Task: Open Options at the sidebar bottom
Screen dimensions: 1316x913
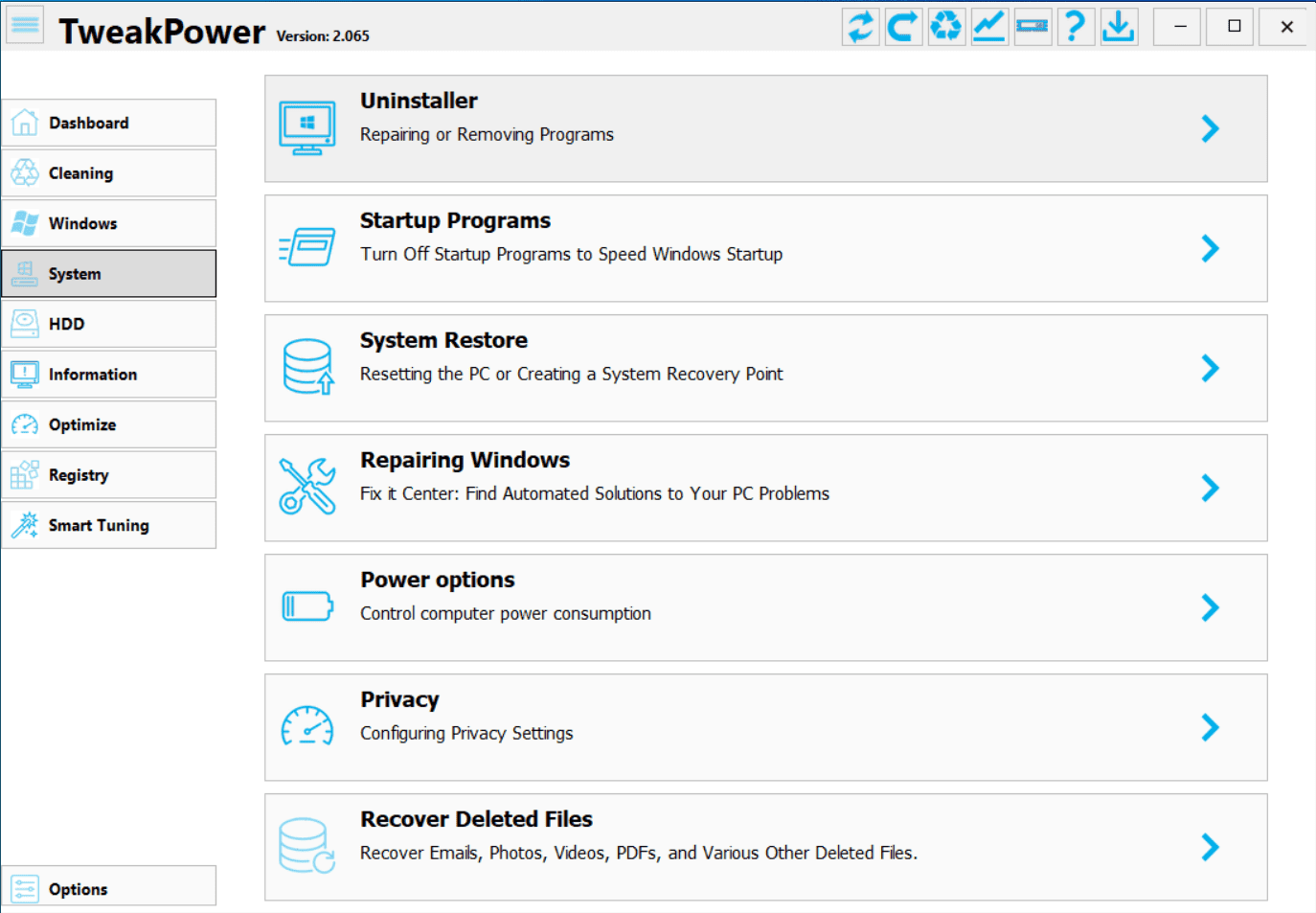Action: pyautogui.click(x=109, y=886)
